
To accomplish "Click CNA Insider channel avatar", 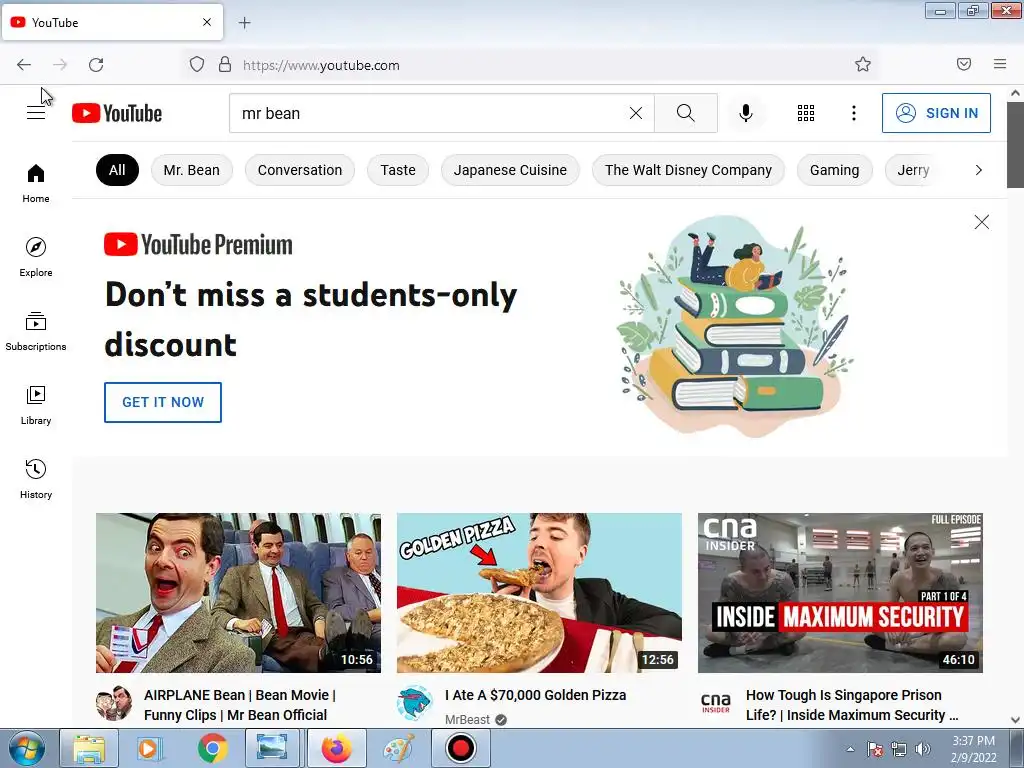I will click(715, 703).
